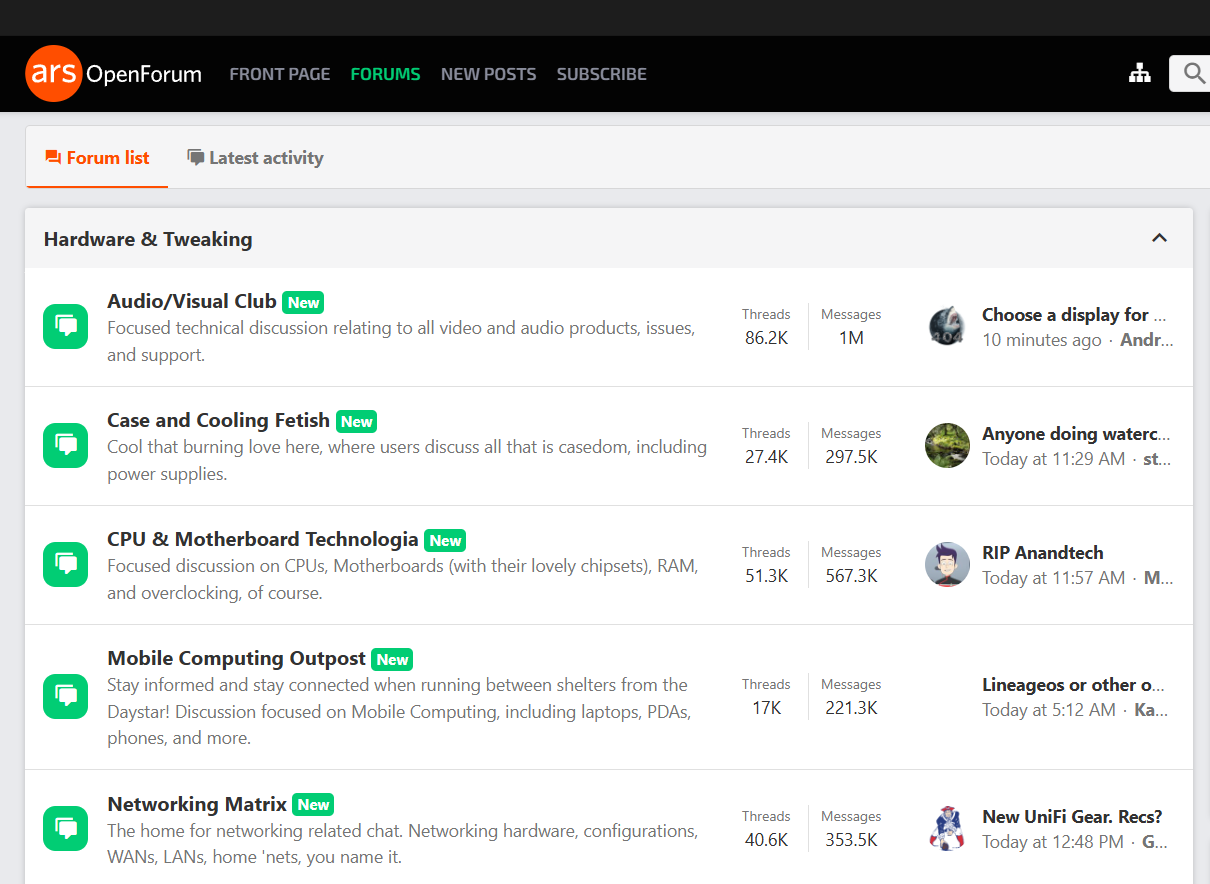Click the 221.3K messages count

pyautogui.click(x=851, y=708)
